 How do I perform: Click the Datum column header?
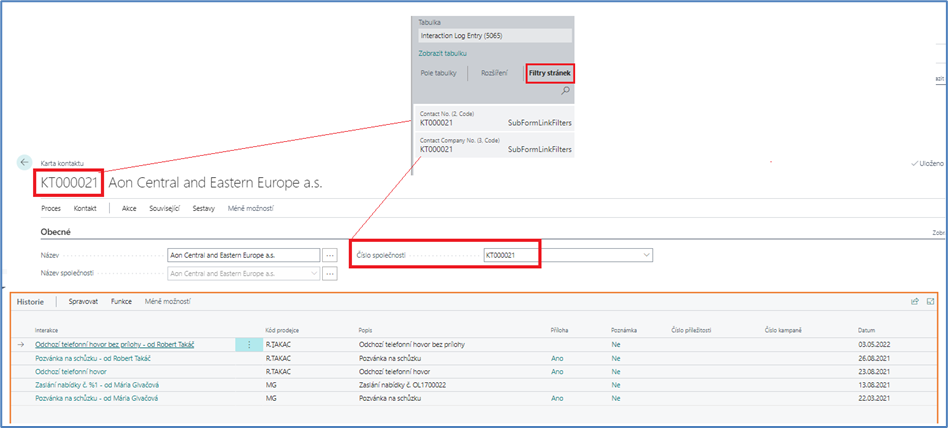pyautogui.click(x=866, y=328)
